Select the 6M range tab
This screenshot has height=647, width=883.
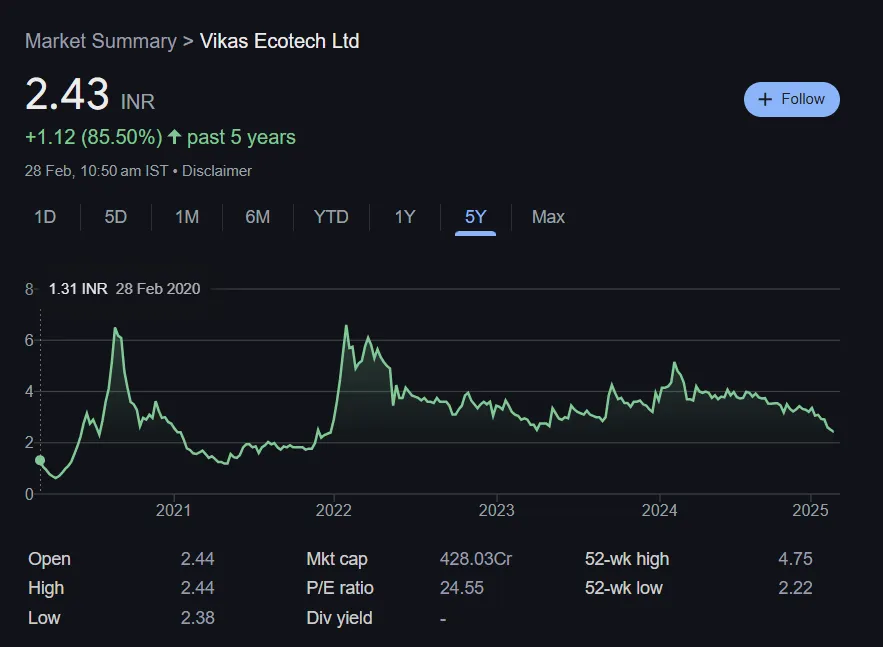257,217
